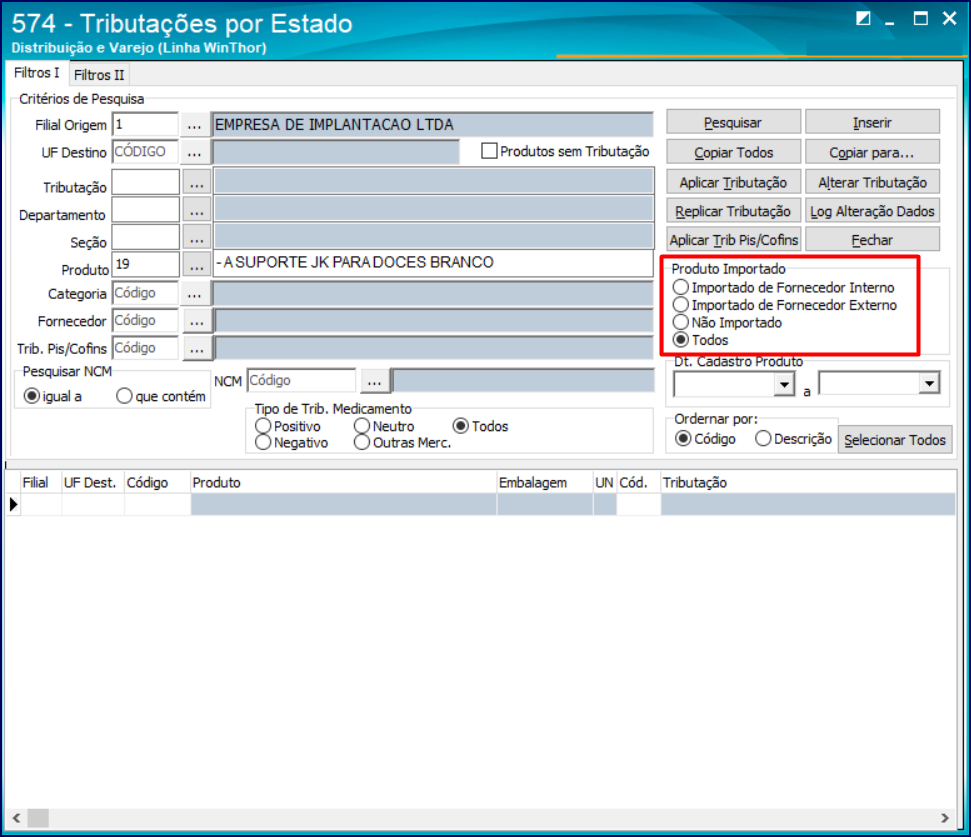971x837 pixels.
Task: Select Todos under Produto Importado
Action: (x=681, y=340)
